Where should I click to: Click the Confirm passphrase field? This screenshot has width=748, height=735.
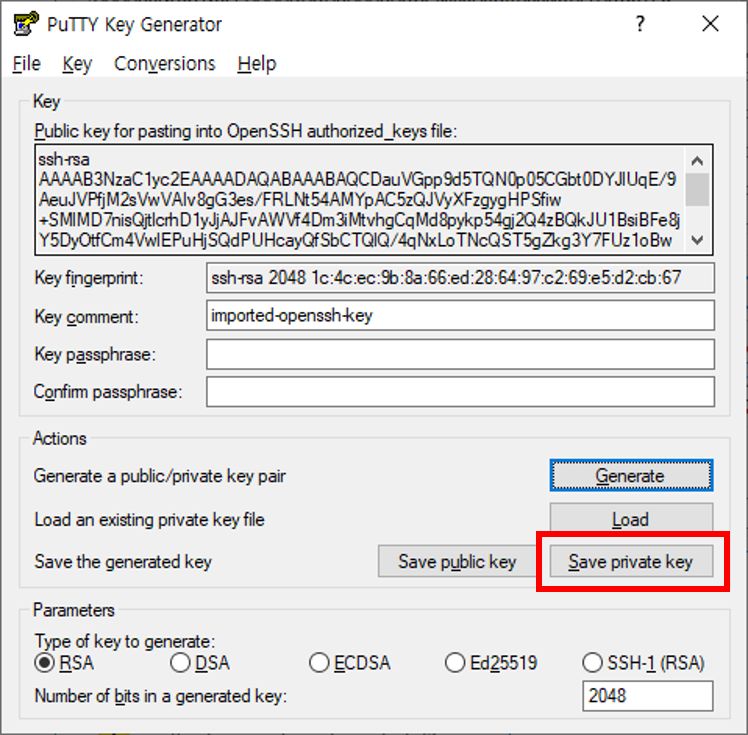click(460, 392)
